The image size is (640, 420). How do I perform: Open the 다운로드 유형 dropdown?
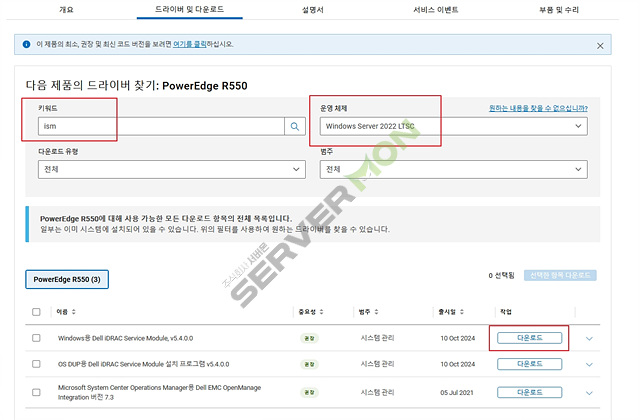click(172, 169)
